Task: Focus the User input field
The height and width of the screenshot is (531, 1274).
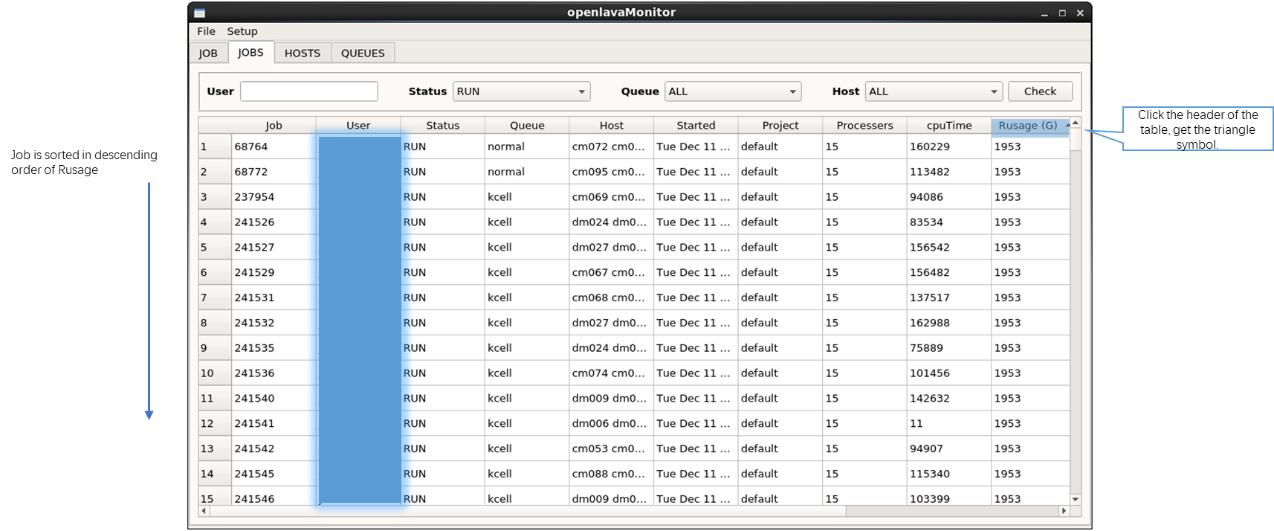Action: [309, 91]
